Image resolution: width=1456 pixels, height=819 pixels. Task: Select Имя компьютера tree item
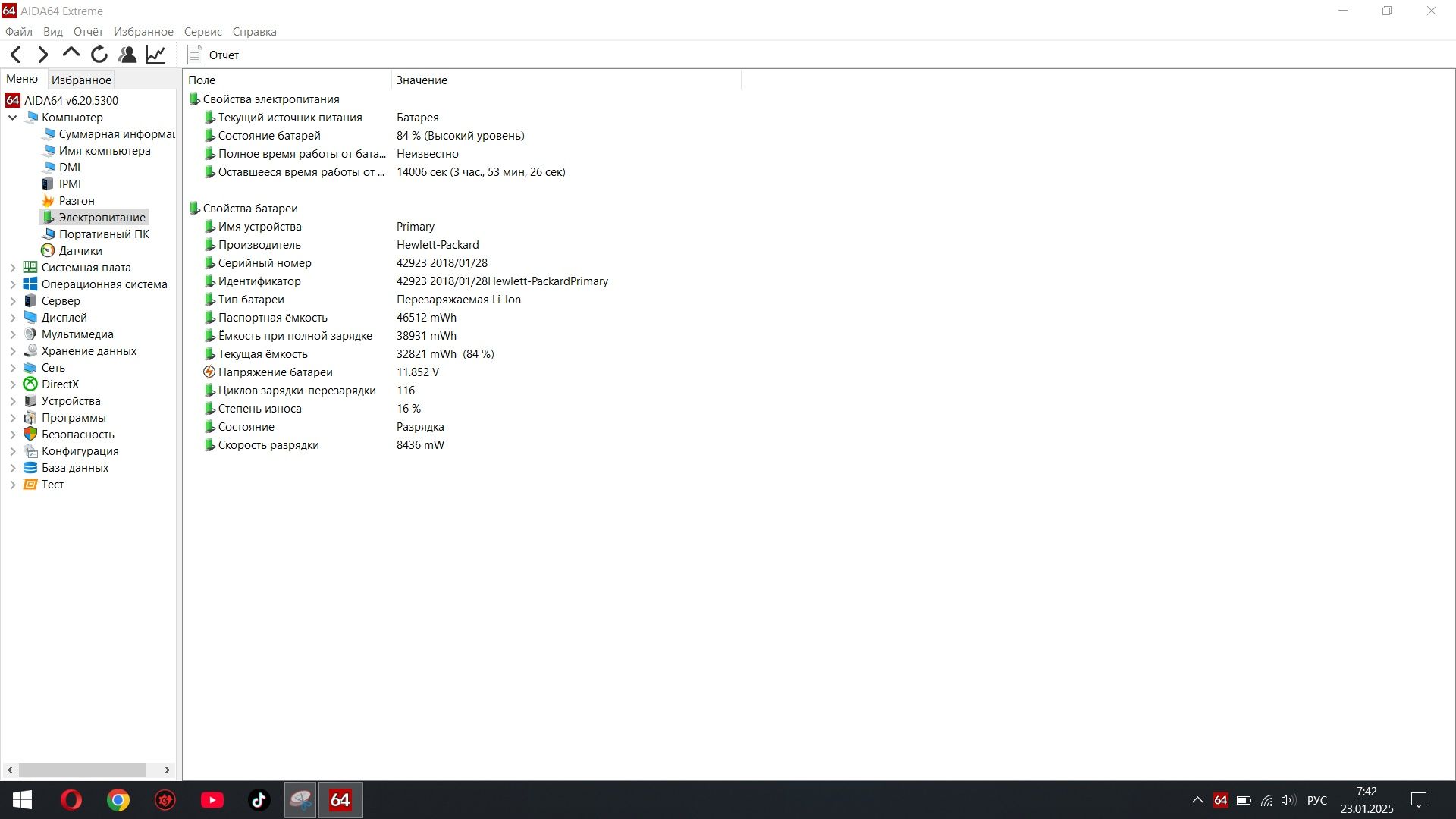coord(96,151)
